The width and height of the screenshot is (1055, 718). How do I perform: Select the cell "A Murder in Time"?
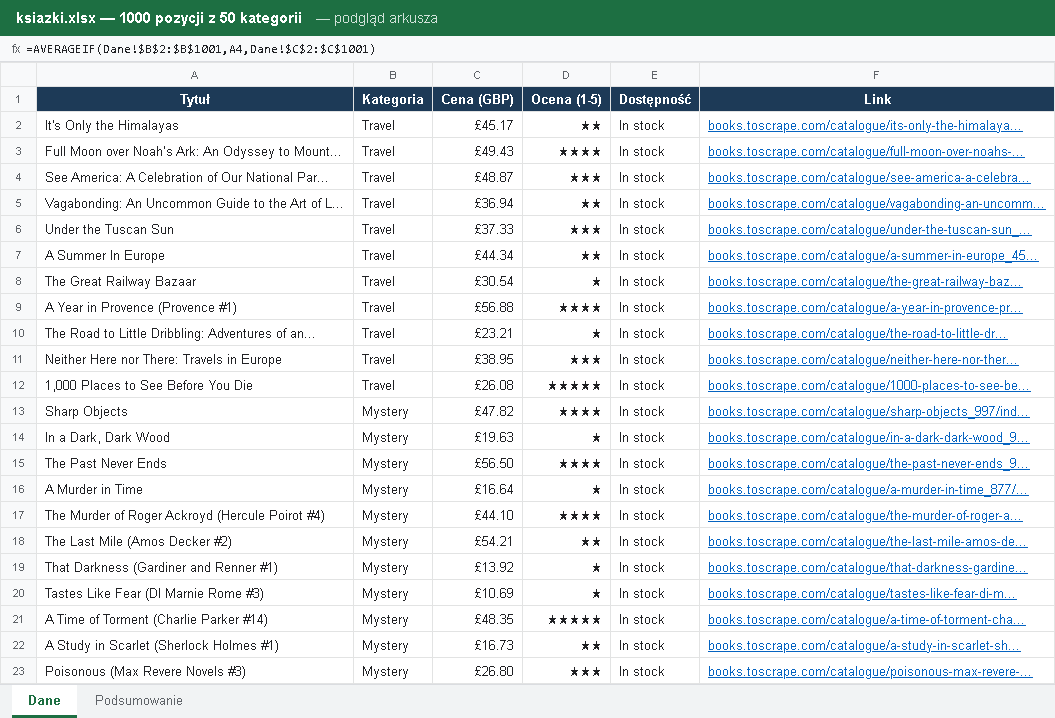click(x=195, y=490)
